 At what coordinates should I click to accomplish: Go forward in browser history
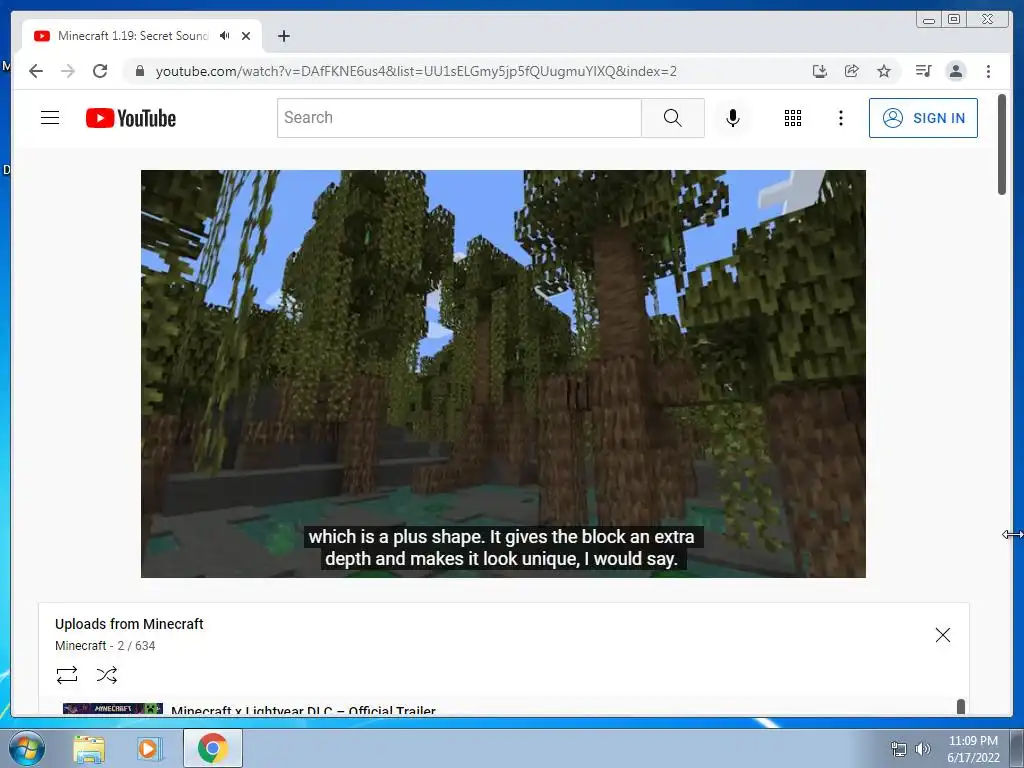[x=68, y=71]
